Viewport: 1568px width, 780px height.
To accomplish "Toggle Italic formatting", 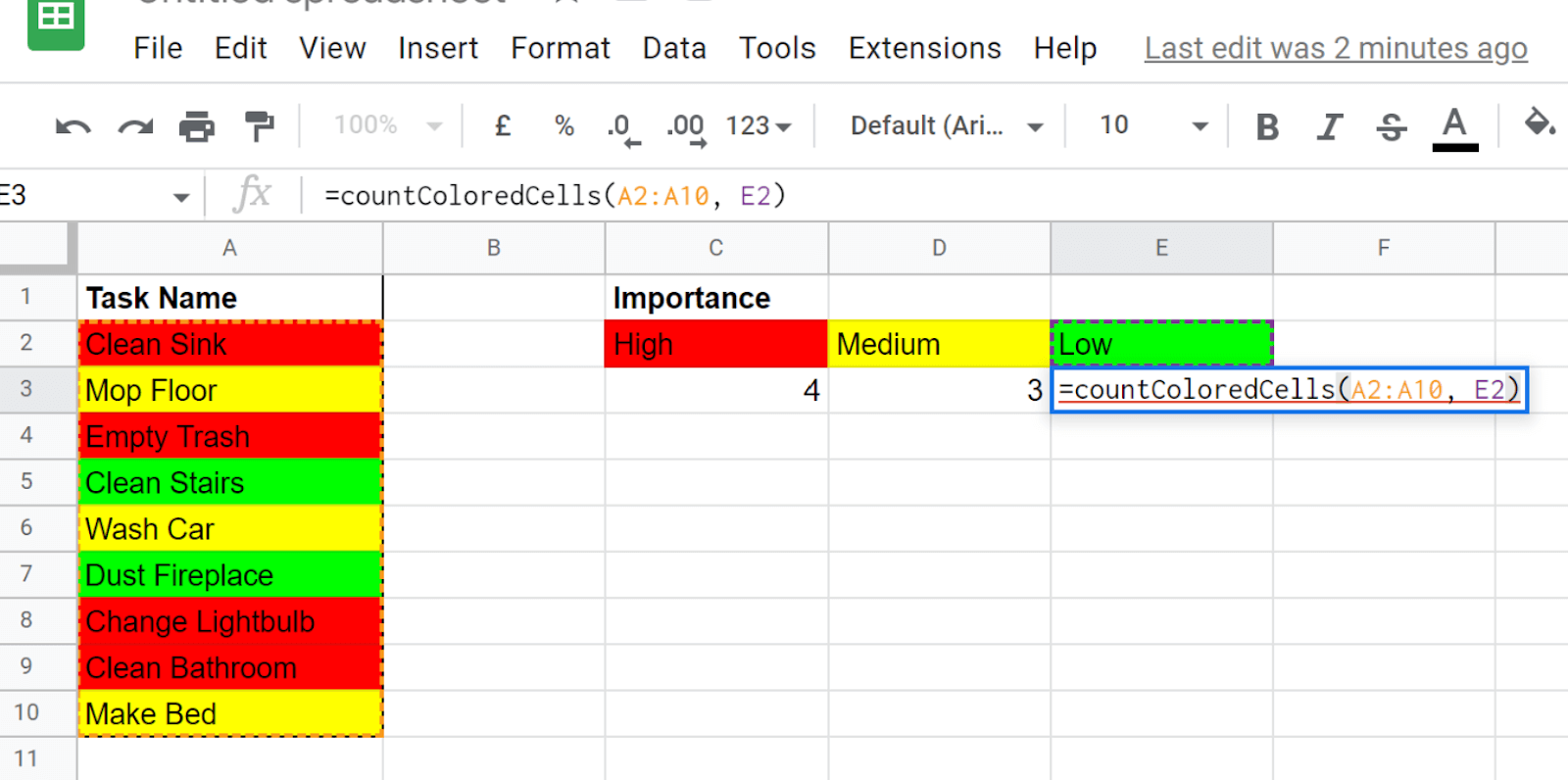I will point(1329,126).
